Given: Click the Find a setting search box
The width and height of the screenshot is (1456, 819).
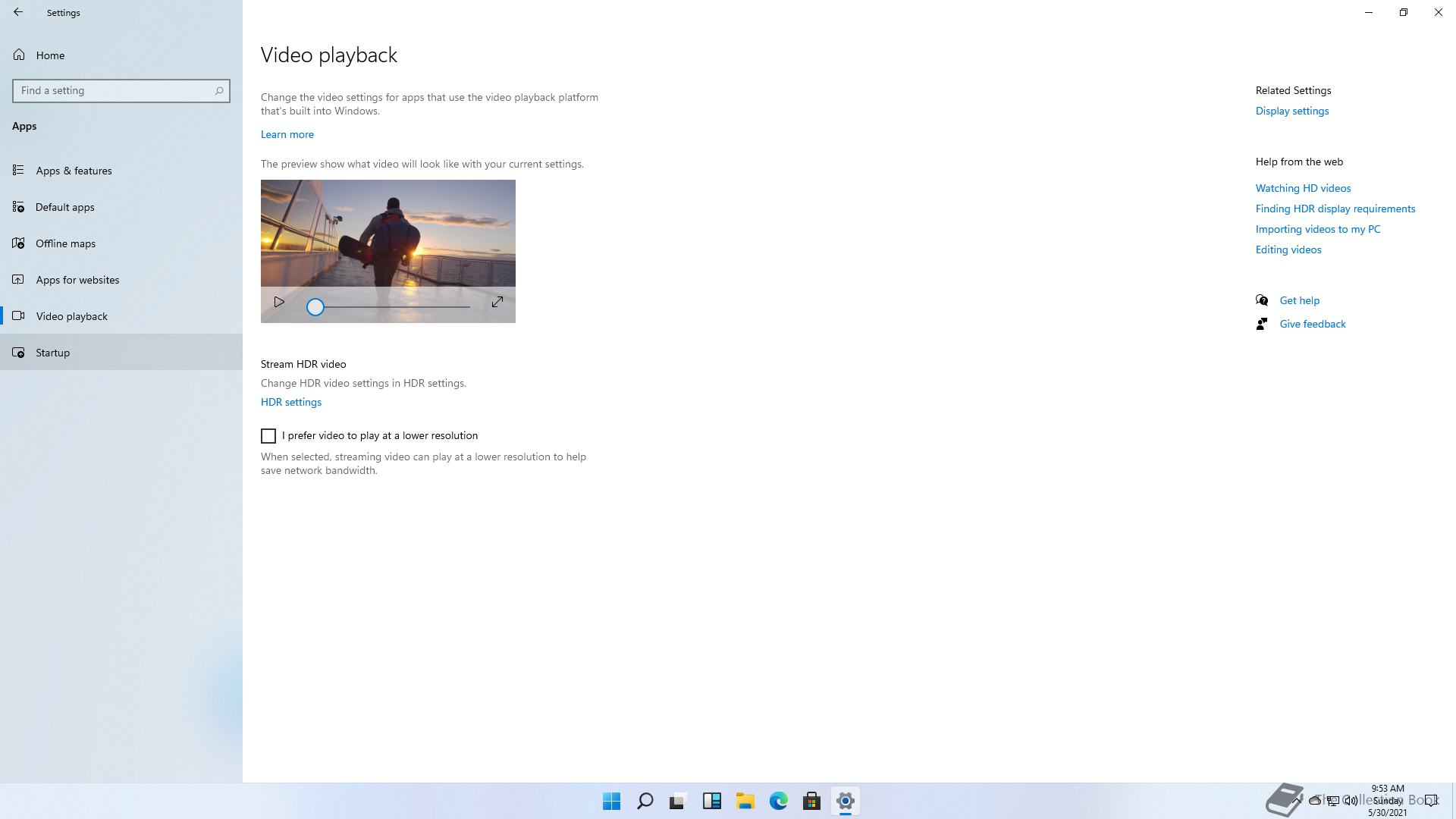Looking at the screenshot, I should click(x=121, y=91).
